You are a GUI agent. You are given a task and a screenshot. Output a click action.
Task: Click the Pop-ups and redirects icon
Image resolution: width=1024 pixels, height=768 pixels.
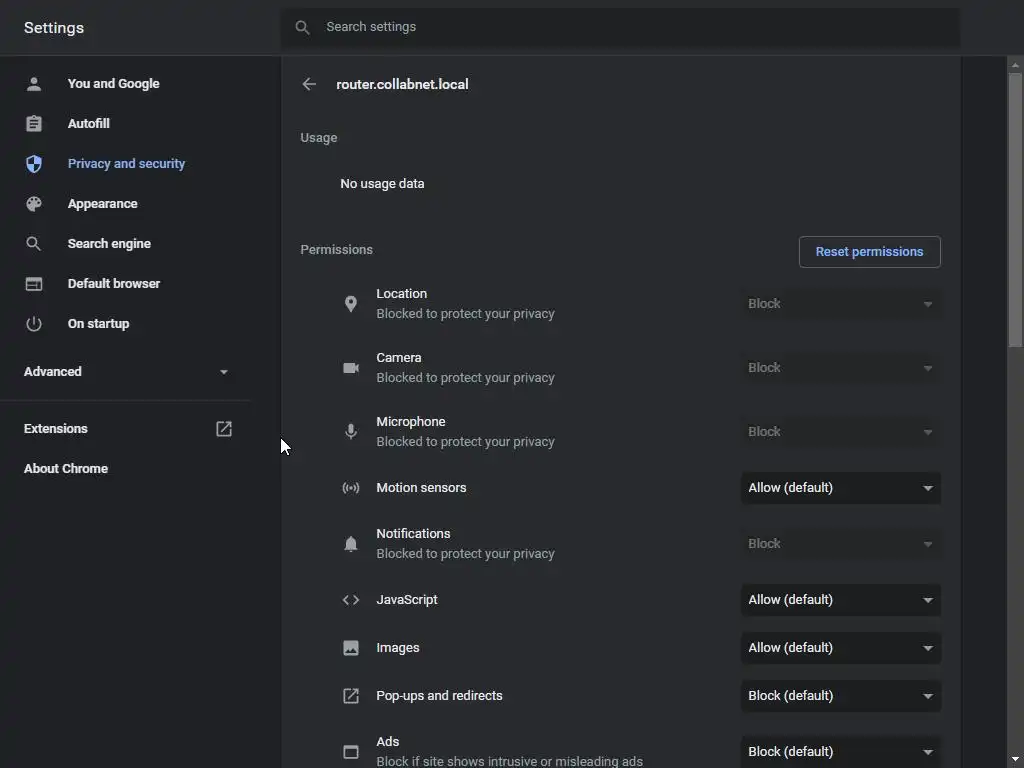(351, 696)
